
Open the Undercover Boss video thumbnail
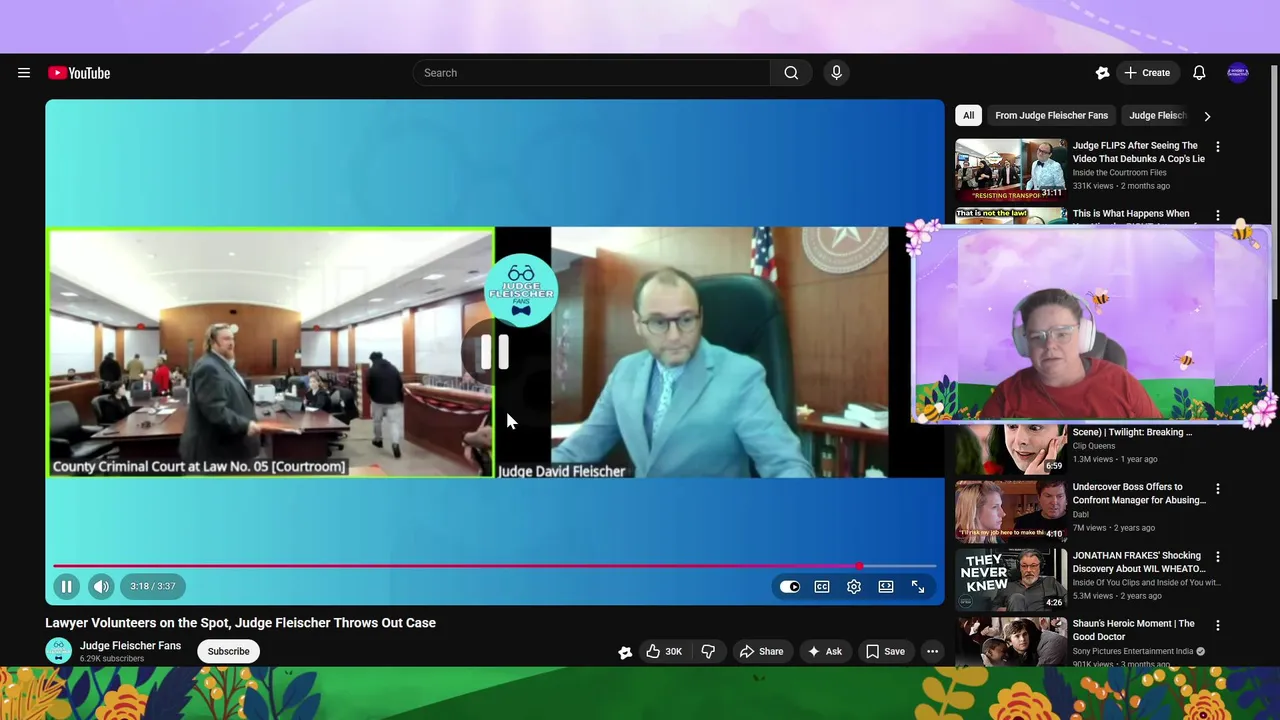tap(1011, 511)
